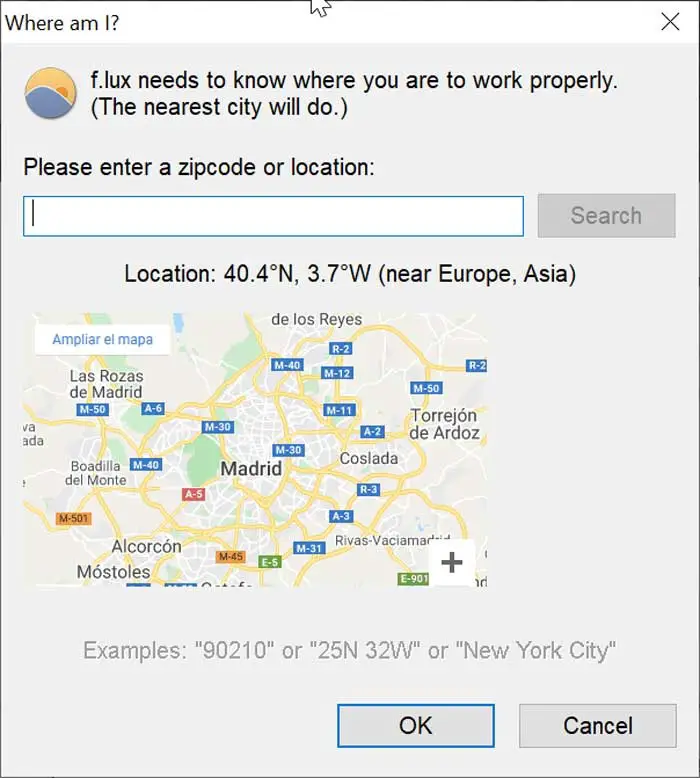Select the green E-901 route shield
Viewport: 700px width, 778px height.
[x=414, y=578]
